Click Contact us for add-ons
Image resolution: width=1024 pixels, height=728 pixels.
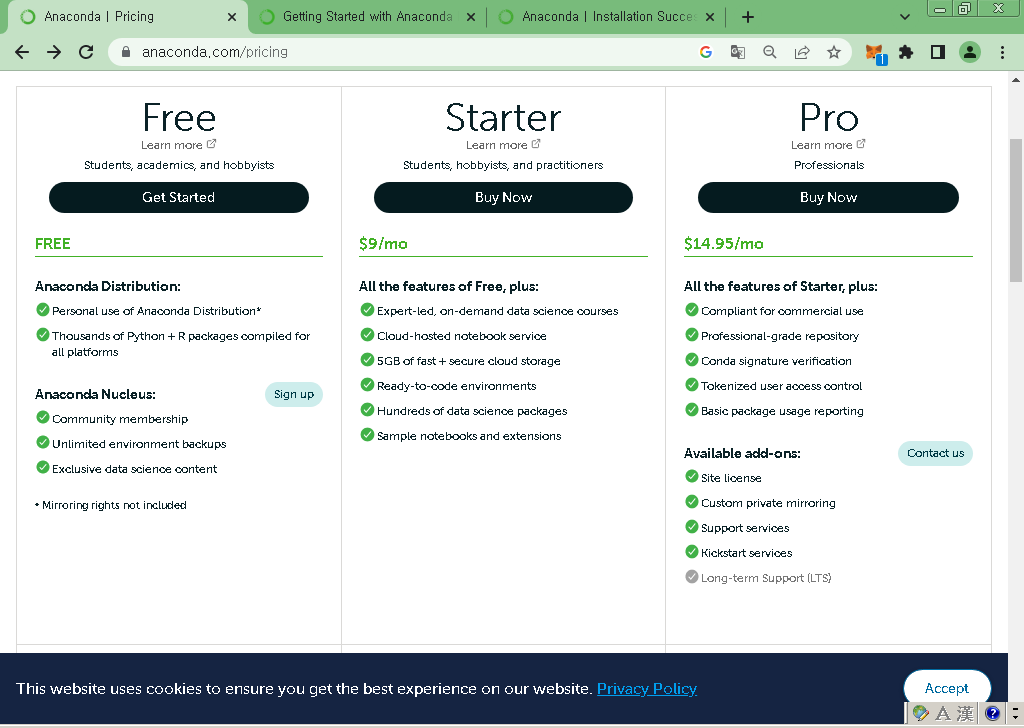click(935, 453)
